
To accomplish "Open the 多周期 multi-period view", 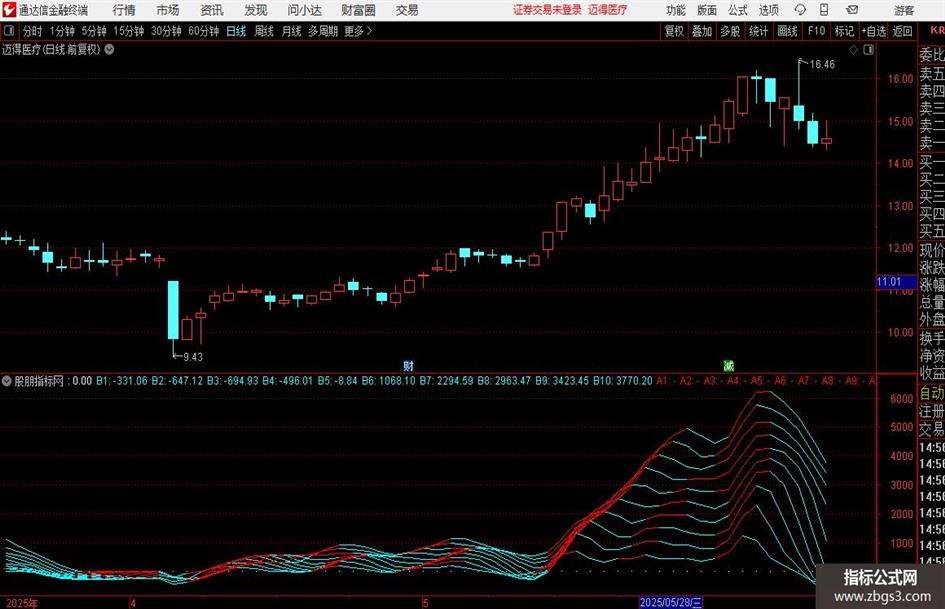I will 323,31.
